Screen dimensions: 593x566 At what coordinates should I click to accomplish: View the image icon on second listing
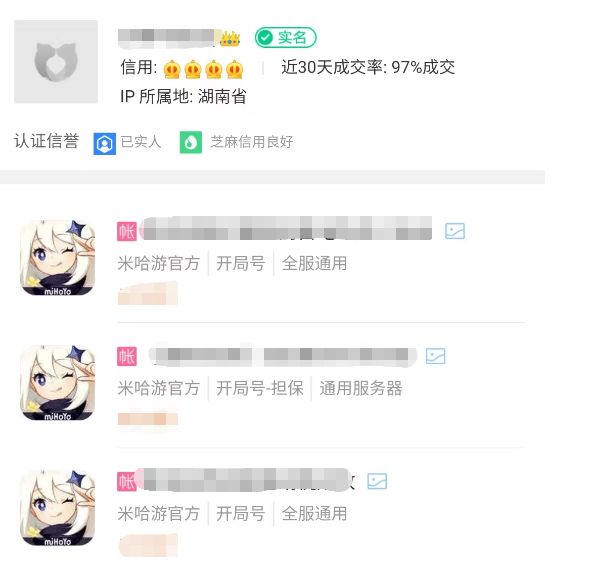(436, 356)
